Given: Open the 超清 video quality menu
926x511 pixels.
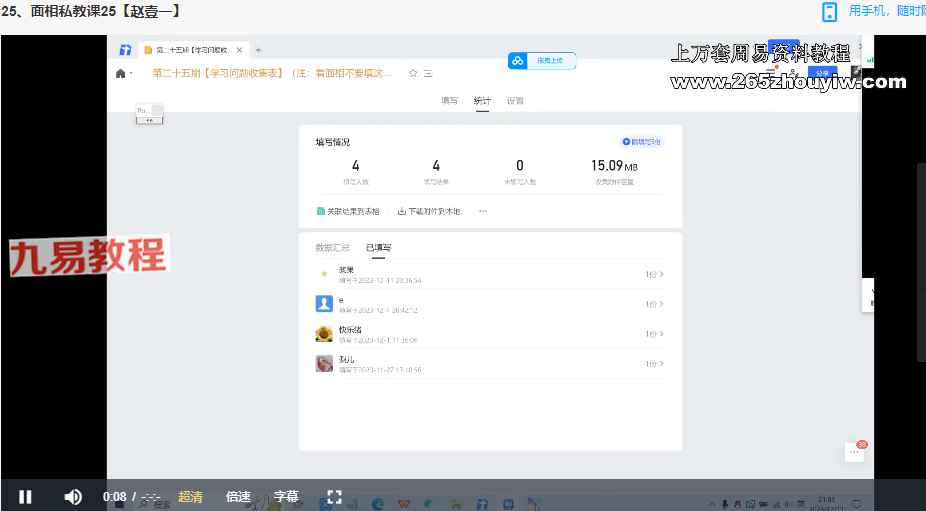Looking at the screenshot, I should pos(190,496).
